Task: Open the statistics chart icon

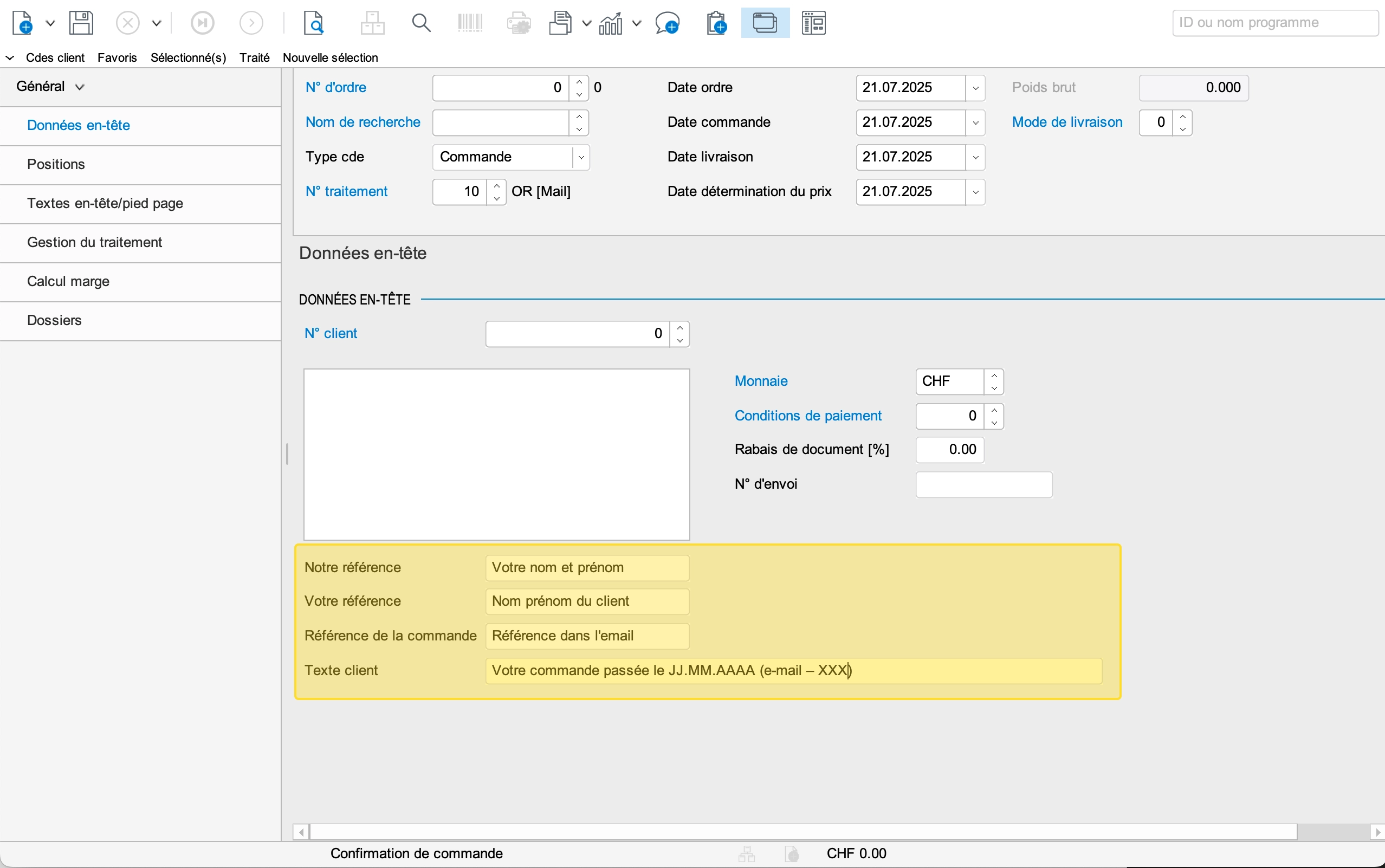Action: tap(611, 23)
